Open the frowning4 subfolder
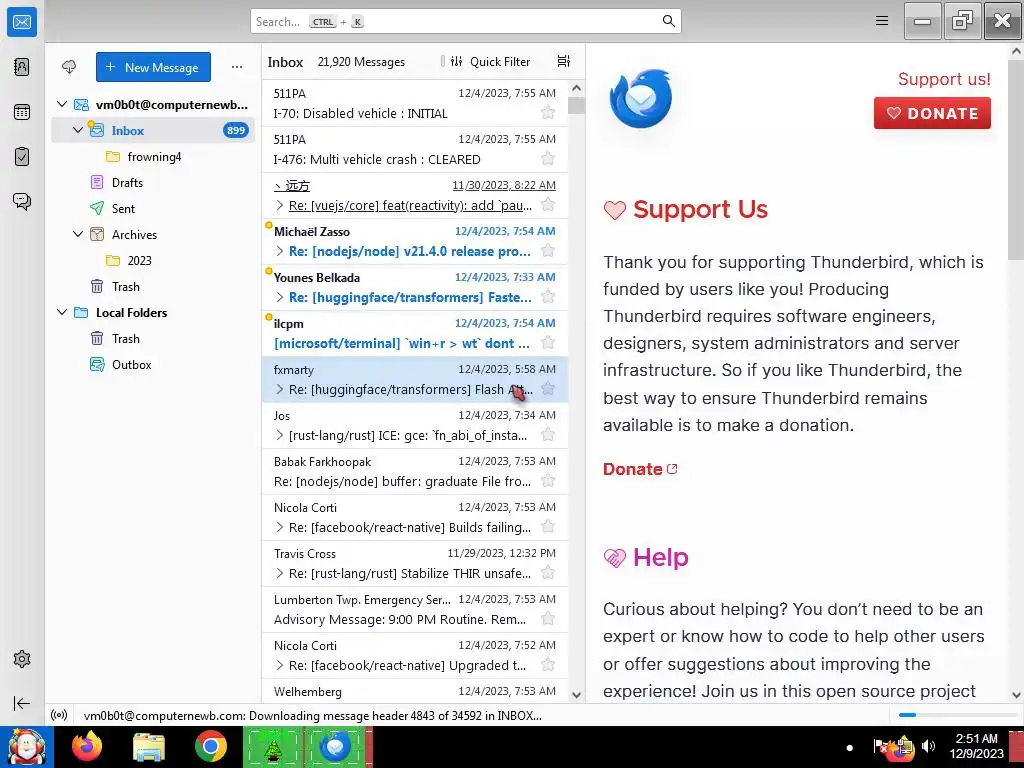The image size is (1024, 768). (x=154, y=157)
